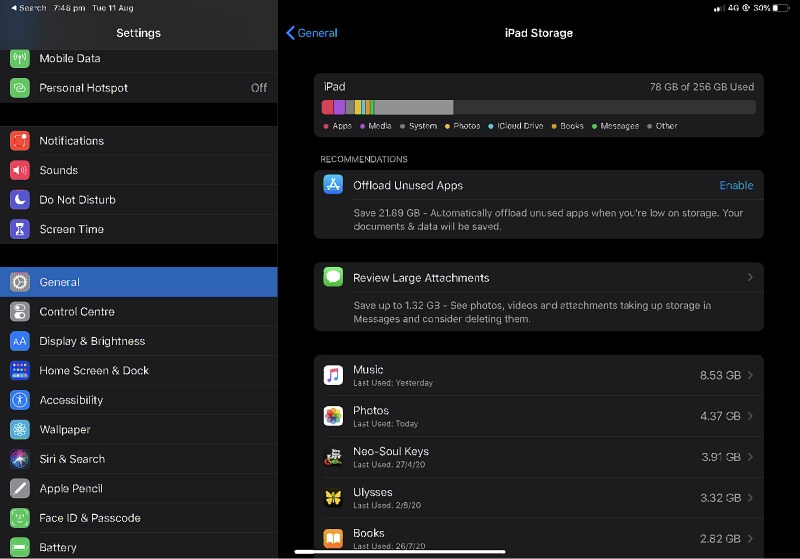Screen dimensions: 800x559
Task: Tap the orange Books app icon
Action: coord(333,539)
